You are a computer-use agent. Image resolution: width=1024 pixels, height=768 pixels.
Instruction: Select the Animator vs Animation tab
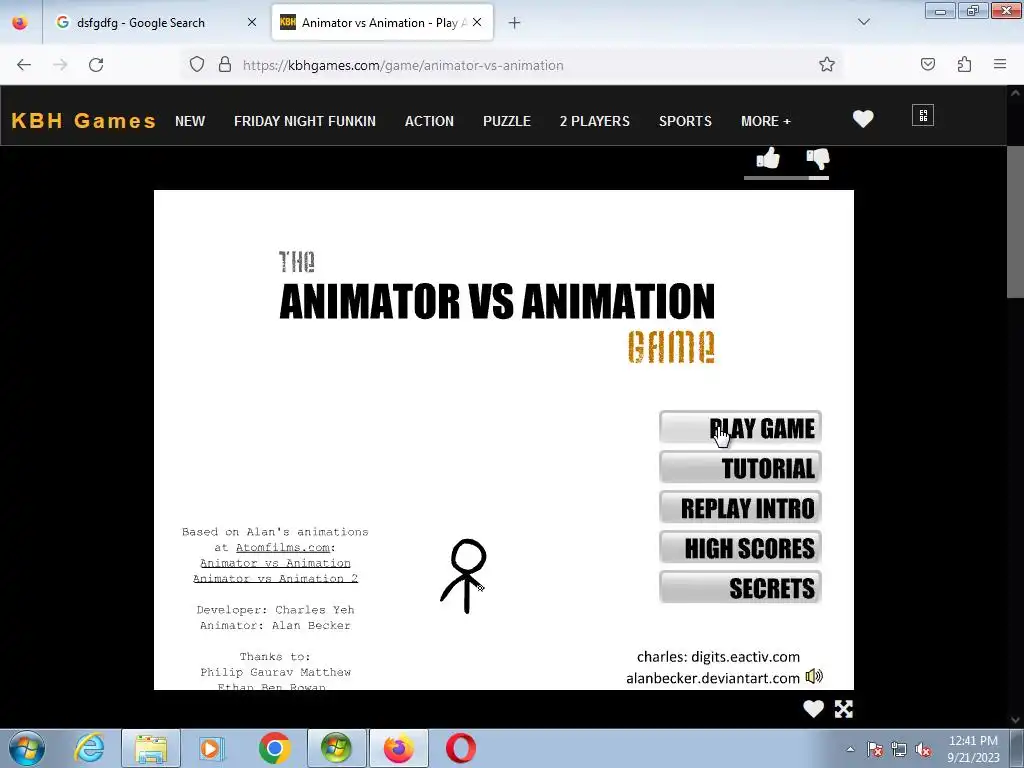382,22
